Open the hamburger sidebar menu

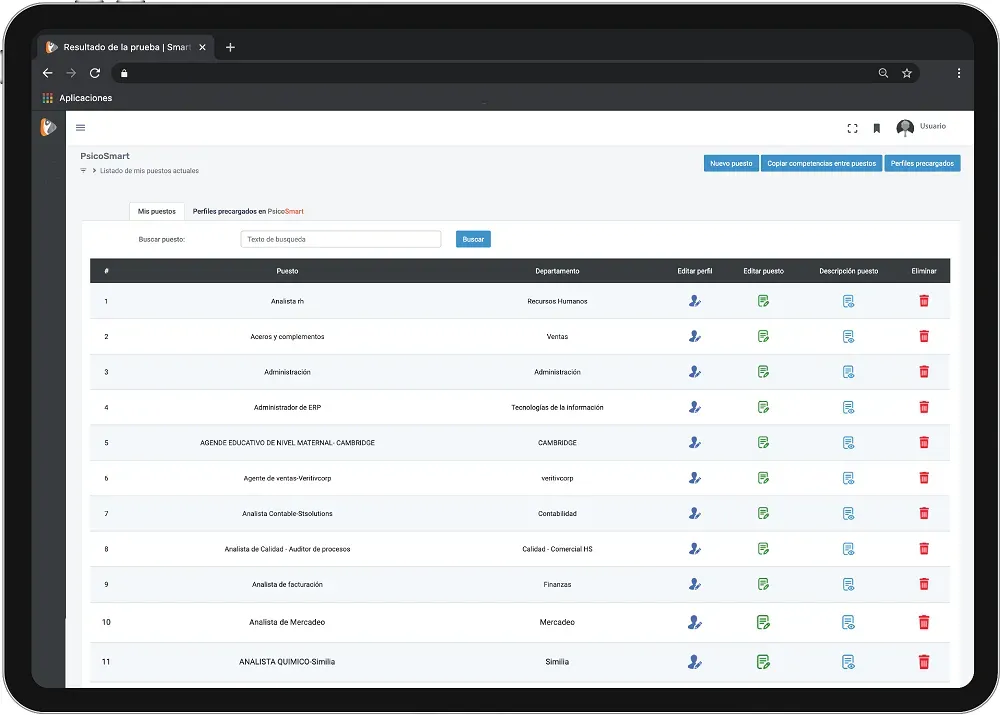(81, 127)
